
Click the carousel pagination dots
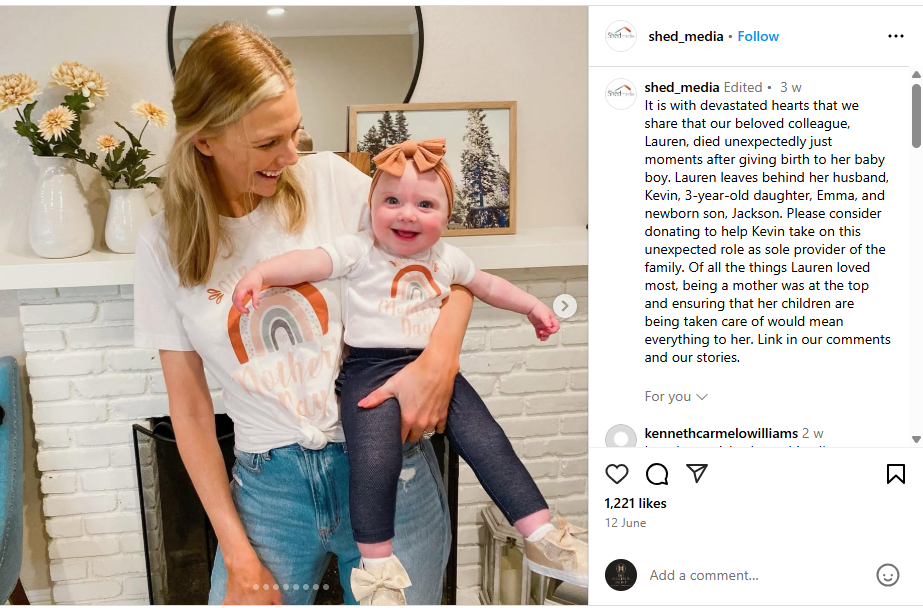(290, 587)
